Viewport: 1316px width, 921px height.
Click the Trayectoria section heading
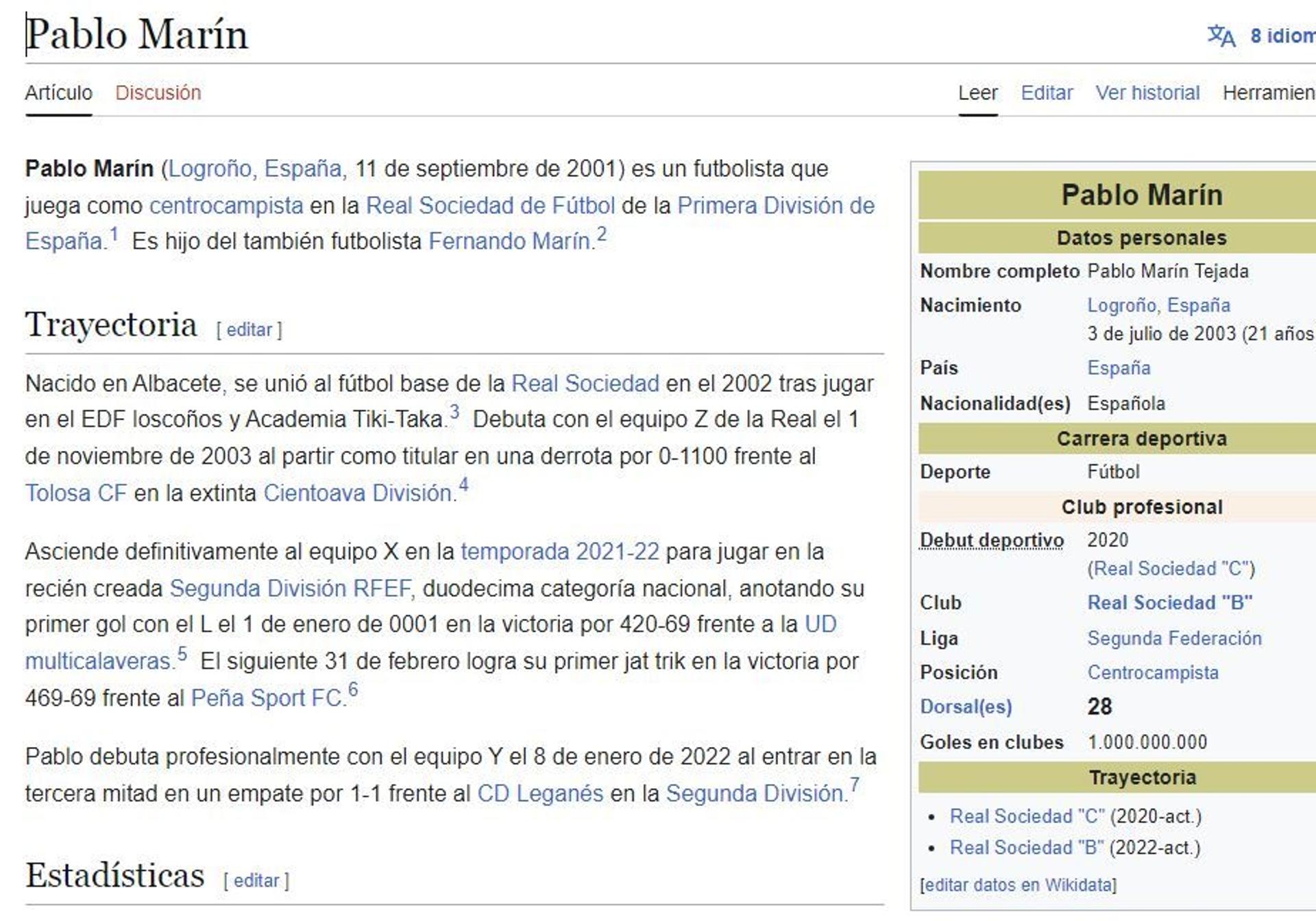[111, 325]
